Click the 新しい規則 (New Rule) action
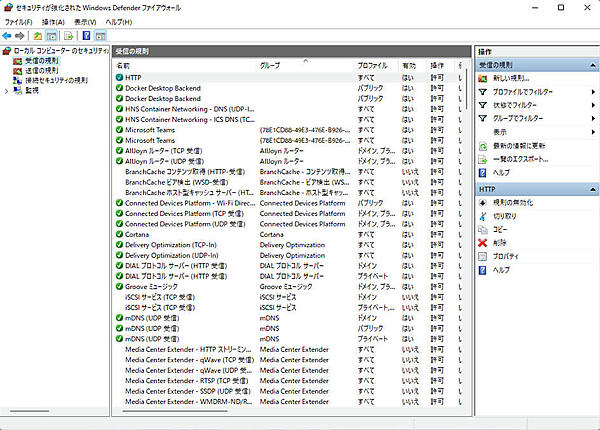This screenshot has height=430, width=600. pyautogui.click(x=511, y=78)
